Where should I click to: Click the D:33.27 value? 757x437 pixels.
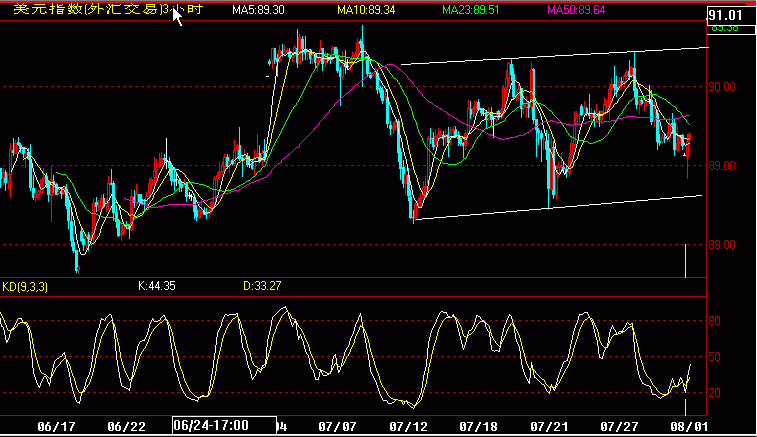click(262, 286)
